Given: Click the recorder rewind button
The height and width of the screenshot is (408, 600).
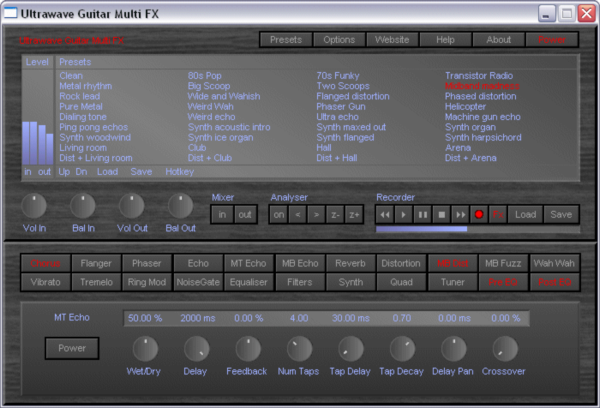Looking at the screenshot, I should [x=386, y=214].
